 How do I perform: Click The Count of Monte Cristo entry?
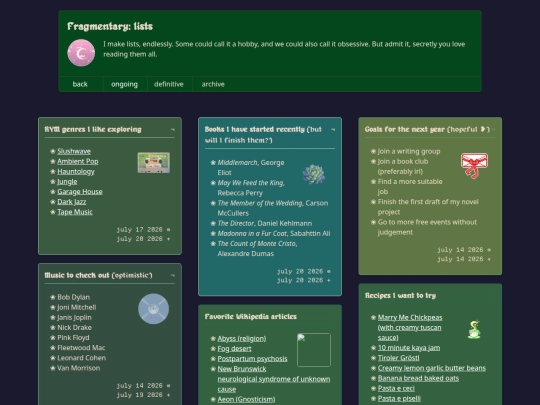pos(257,248)
